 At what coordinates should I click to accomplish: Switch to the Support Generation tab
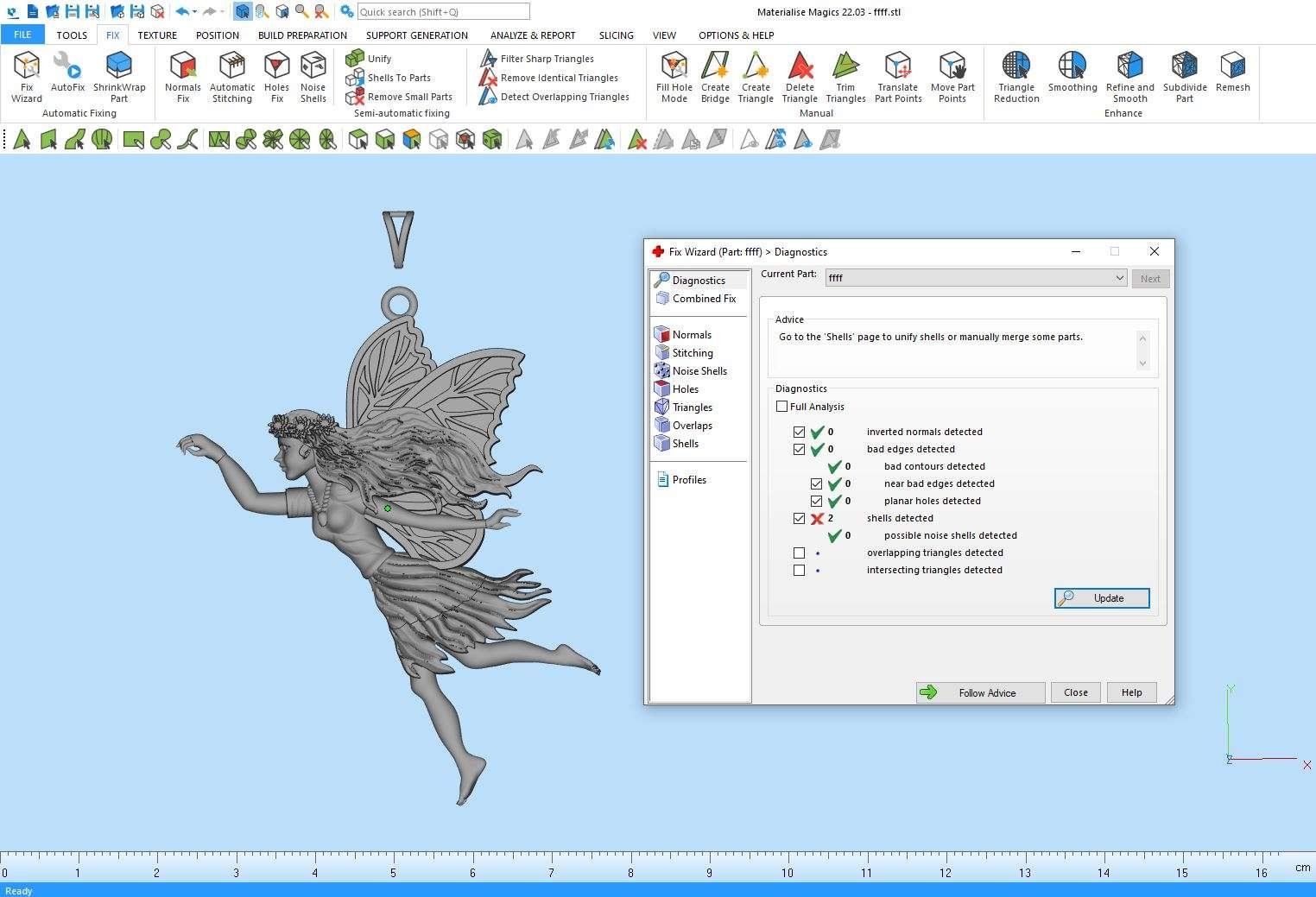tap(416, 35)
